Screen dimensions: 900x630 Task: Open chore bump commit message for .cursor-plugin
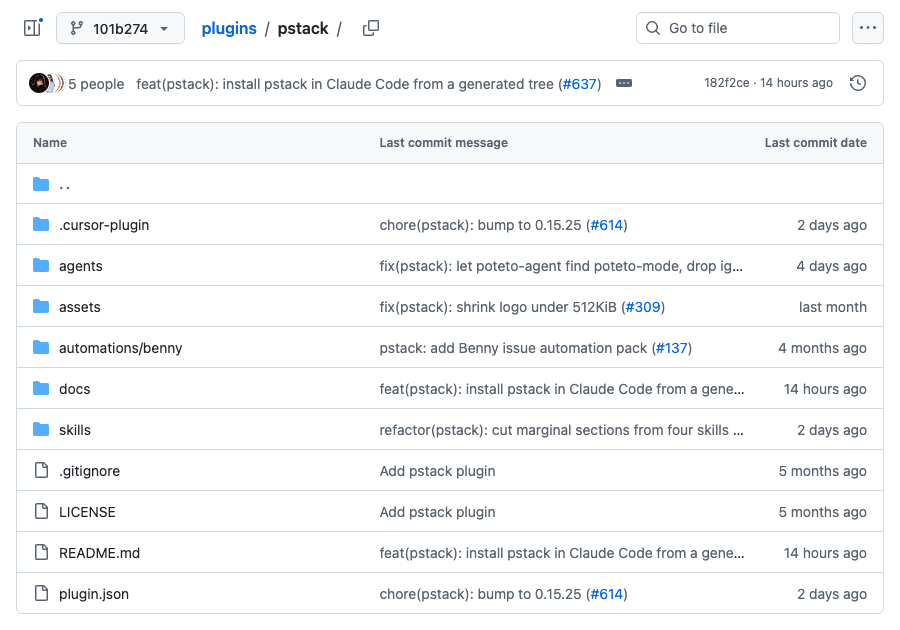(x=480, y=225)
